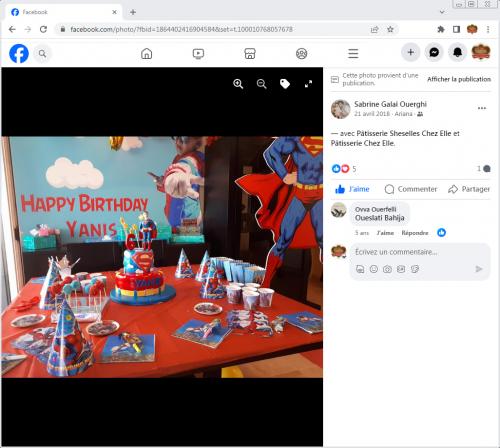Add a GIF to the comment
The image size is (500, 448).
tap(401, 269)
